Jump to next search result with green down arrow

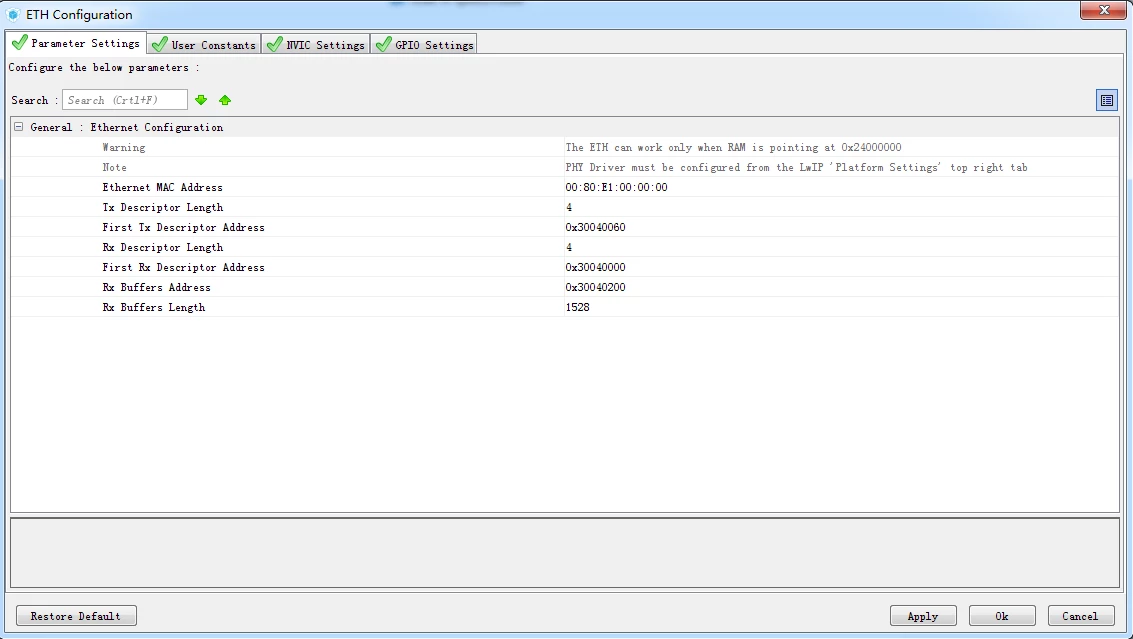click(201, 100)
